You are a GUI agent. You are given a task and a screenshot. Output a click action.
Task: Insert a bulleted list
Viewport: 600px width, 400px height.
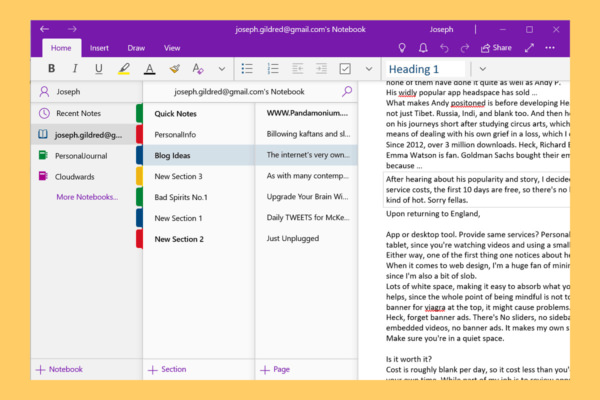click(247, 69)
